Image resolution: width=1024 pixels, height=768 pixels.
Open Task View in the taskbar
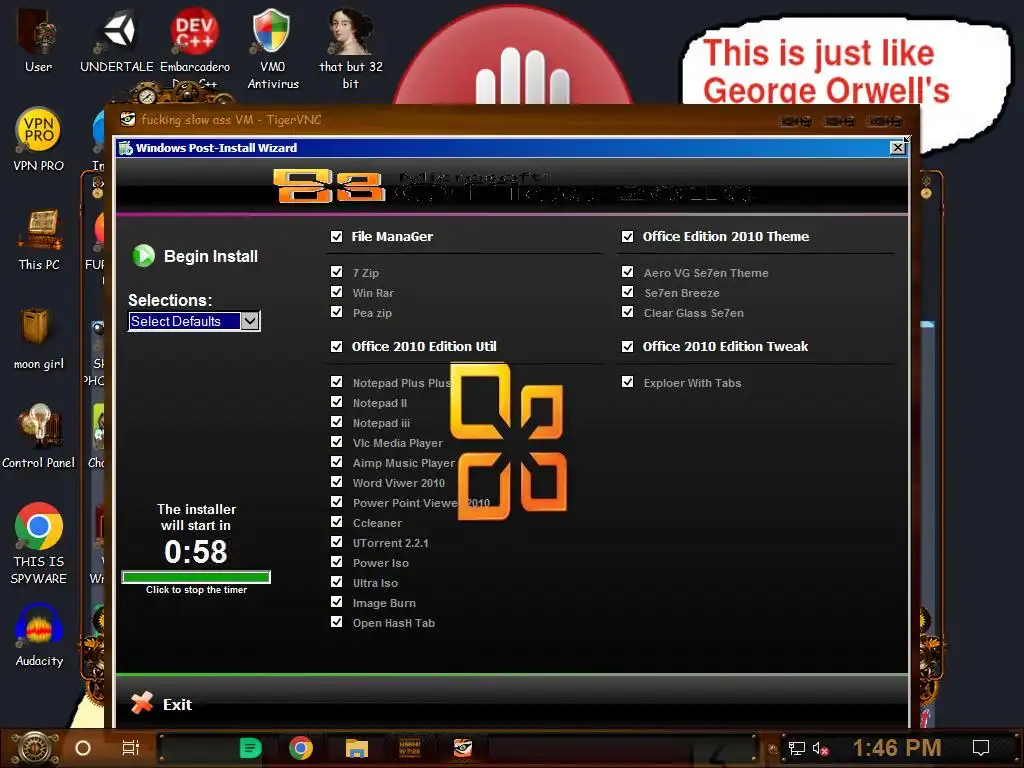click(131, 748)
